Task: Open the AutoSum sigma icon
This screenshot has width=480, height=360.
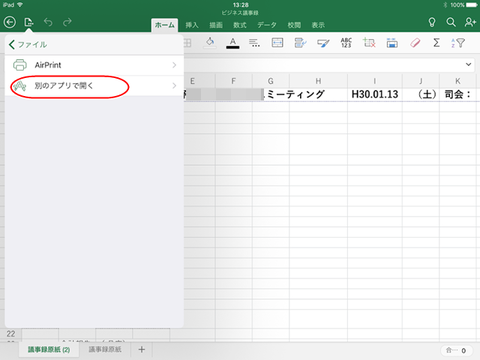Action: [436, 43]
